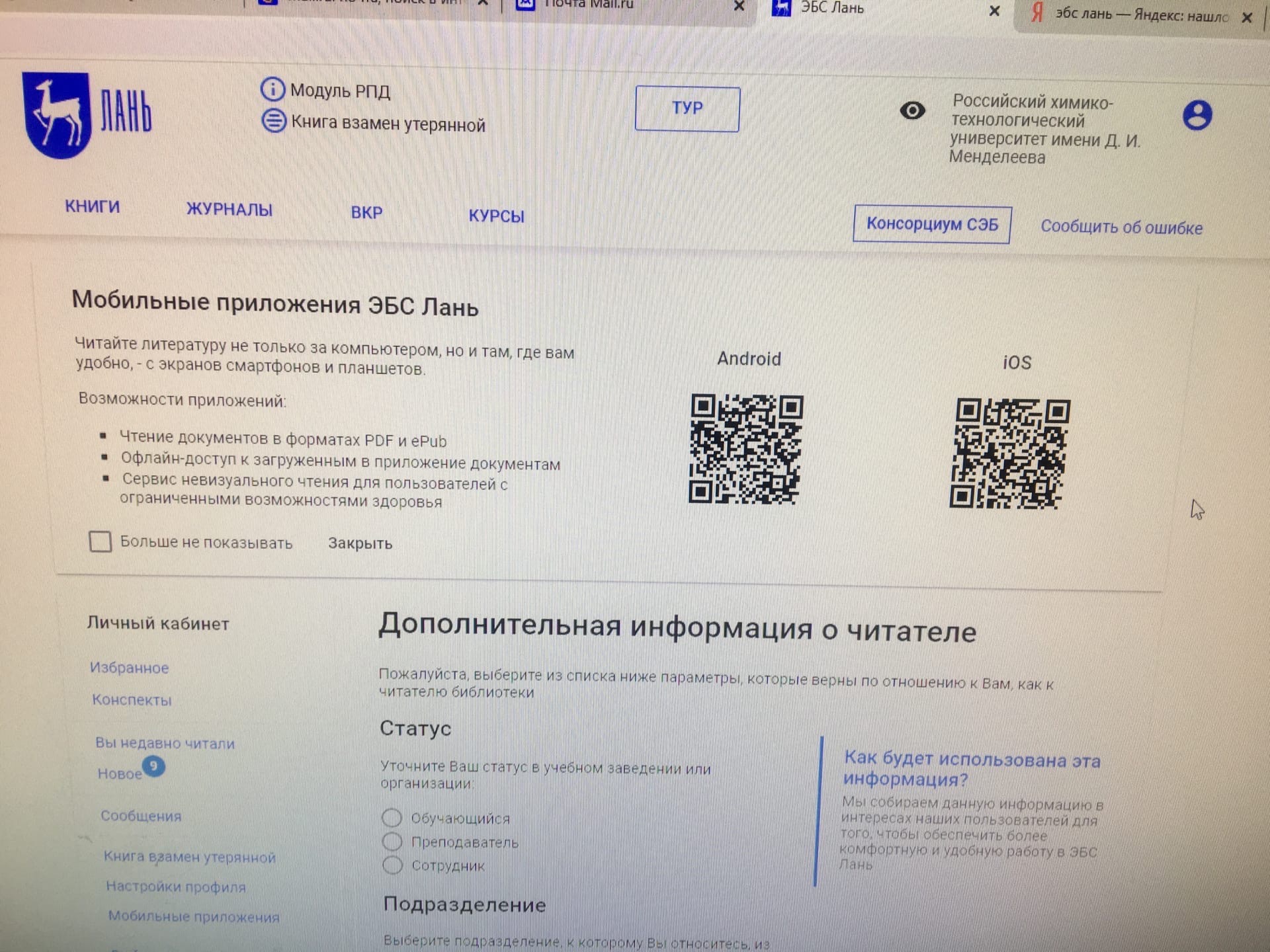Screen dimensions: 1270x952
Task: Click the info icon beside Модуль РПД
Action: click(273, 89)
